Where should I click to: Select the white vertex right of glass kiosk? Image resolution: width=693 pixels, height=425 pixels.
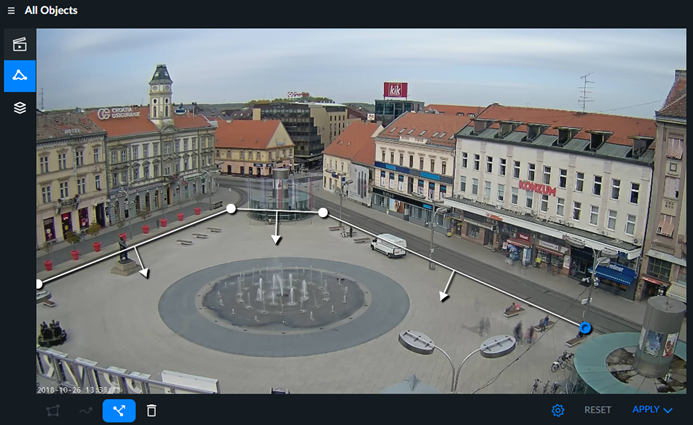tap(323, 213)
